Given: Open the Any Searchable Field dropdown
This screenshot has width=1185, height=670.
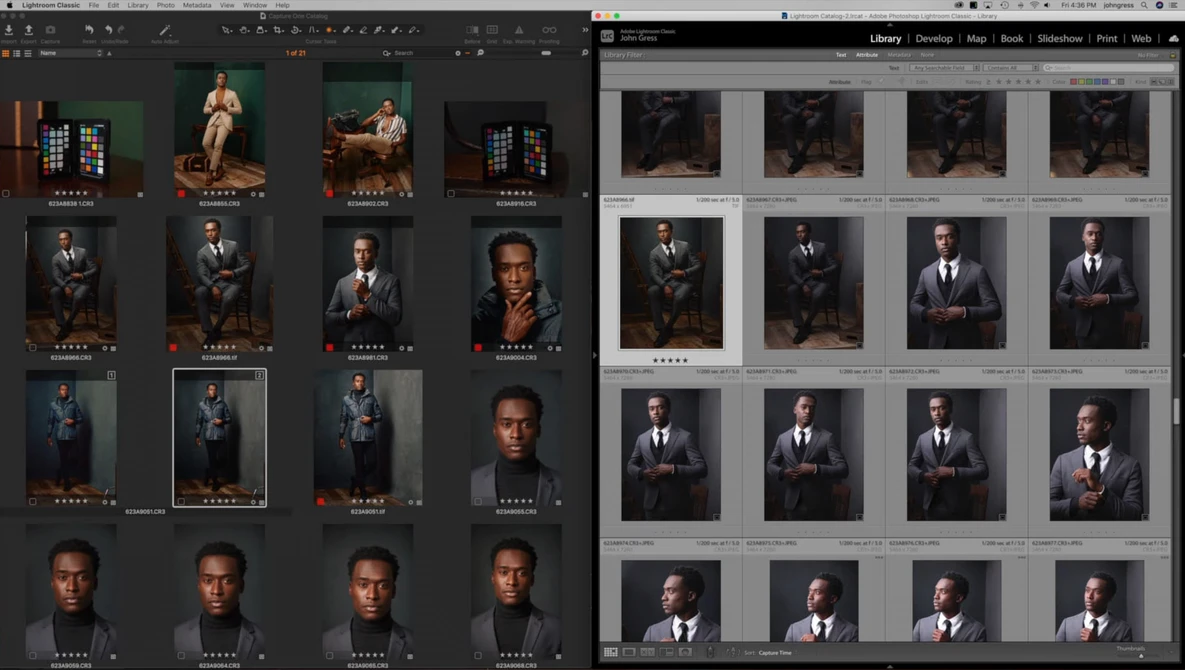Looking at the screenshot, I should 945,68.
